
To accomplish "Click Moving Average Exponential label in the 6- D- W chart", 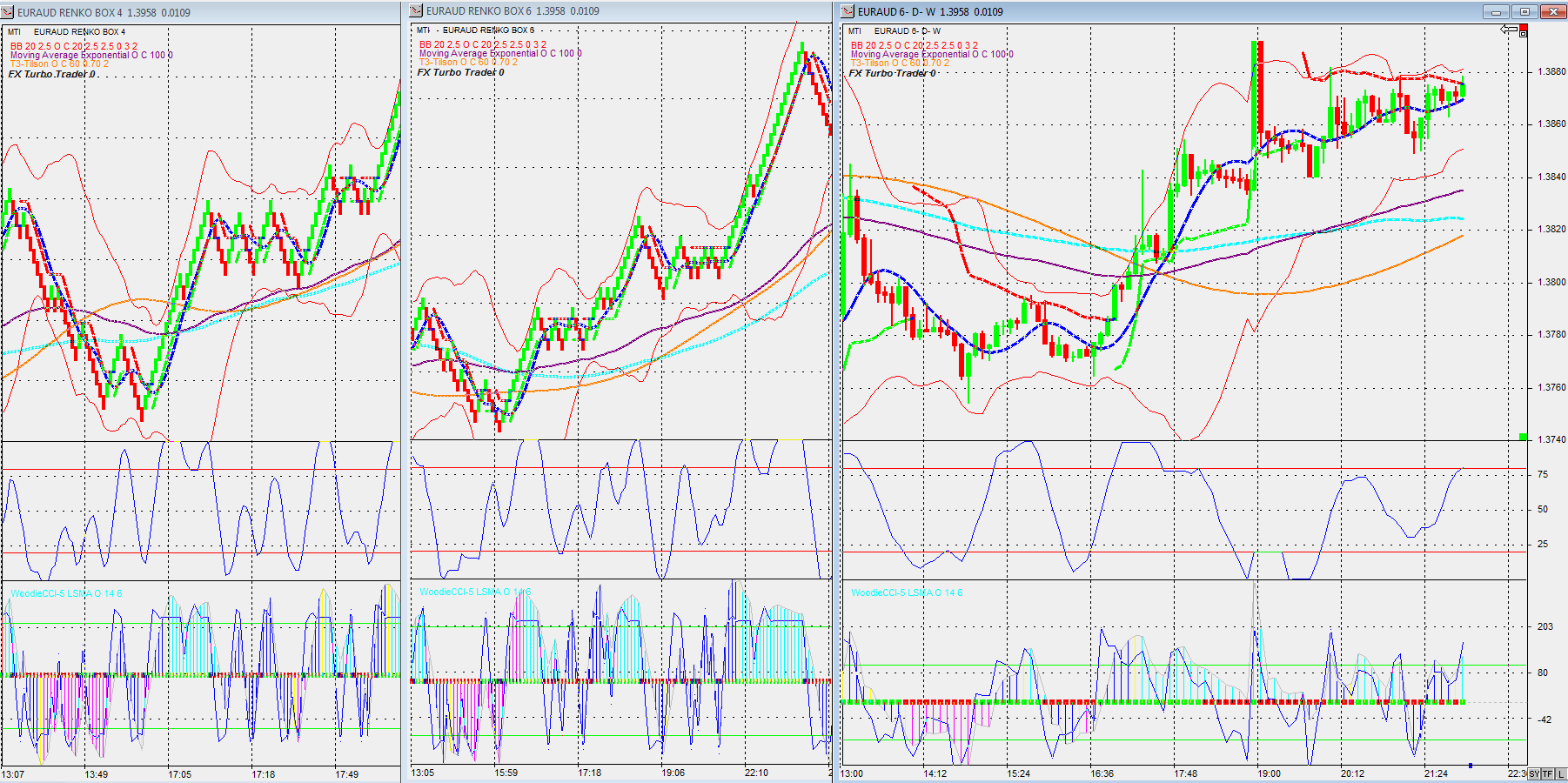I will tap(932, 54).
